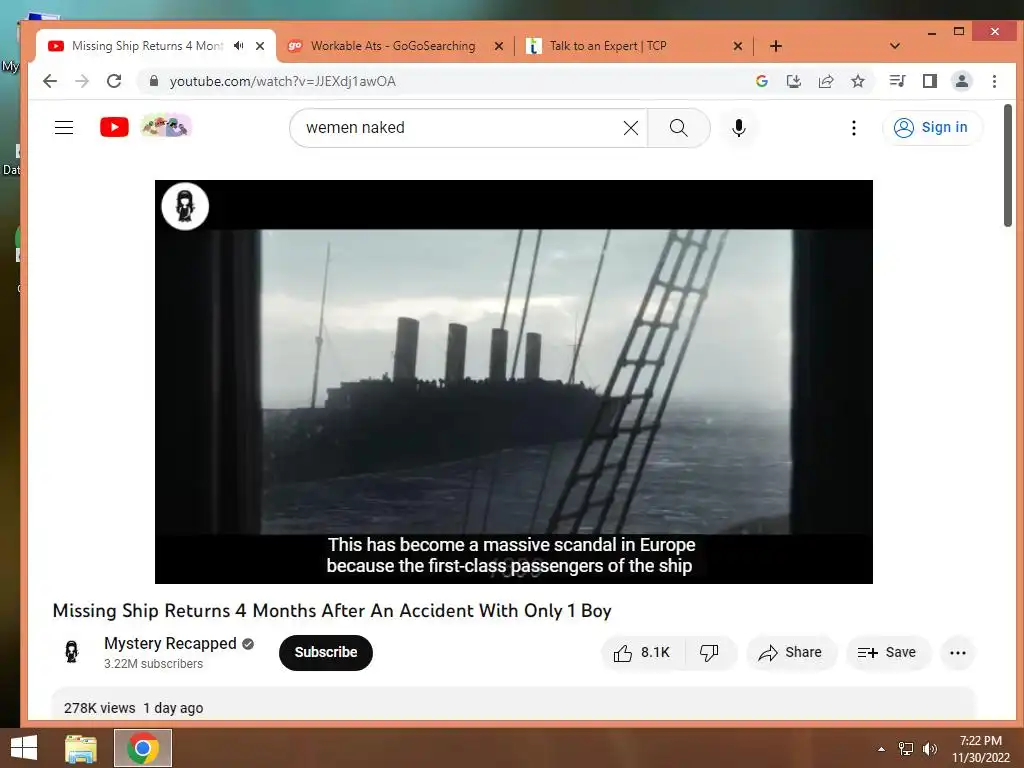Open clock showing 7:22 PM
The width and height of the screenshot is (1024, 768).
pyautogui.click(x=980, y=749)
